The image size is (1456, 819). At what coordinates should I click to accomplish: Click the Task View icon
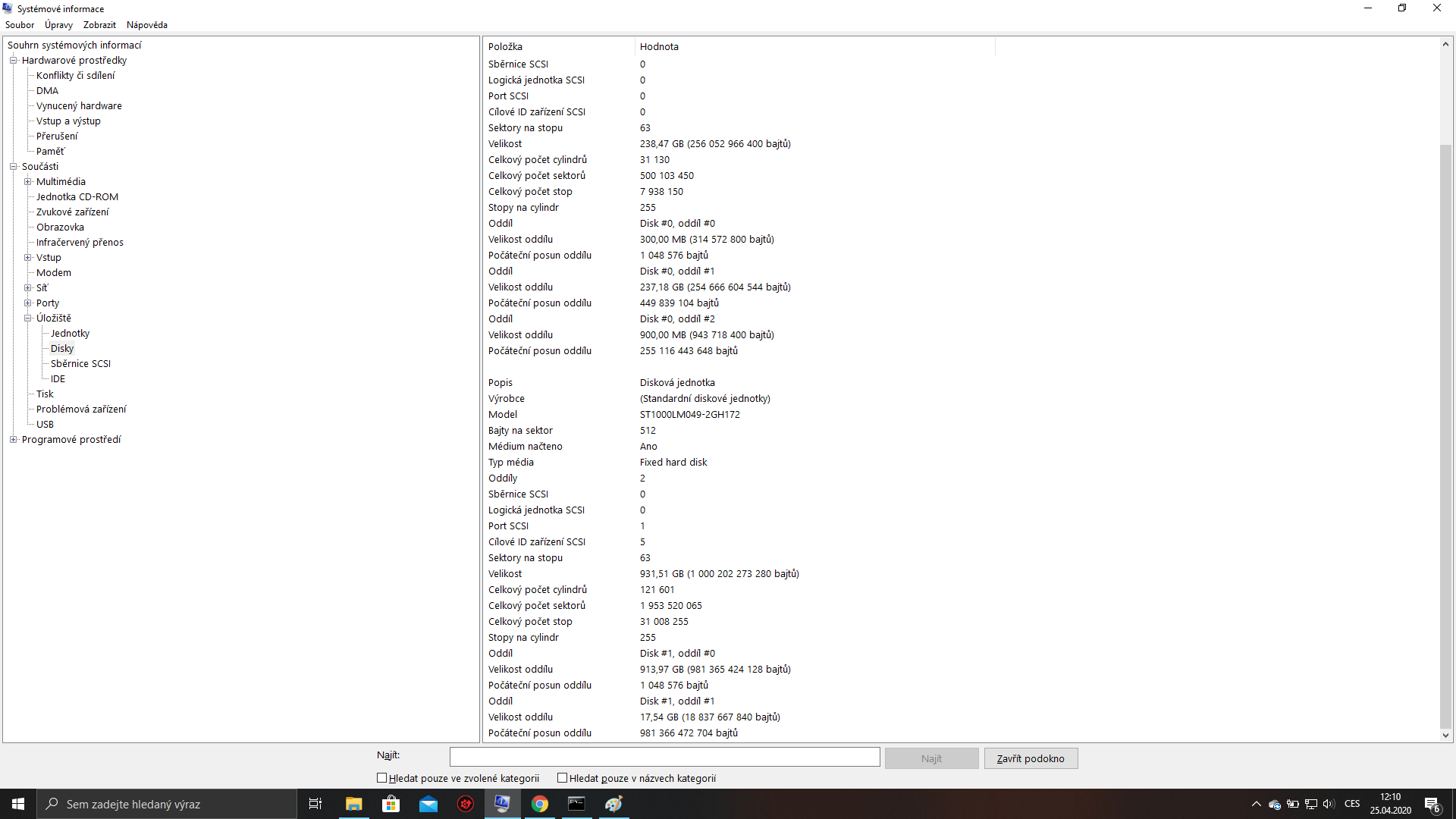(x=315, y=804)
